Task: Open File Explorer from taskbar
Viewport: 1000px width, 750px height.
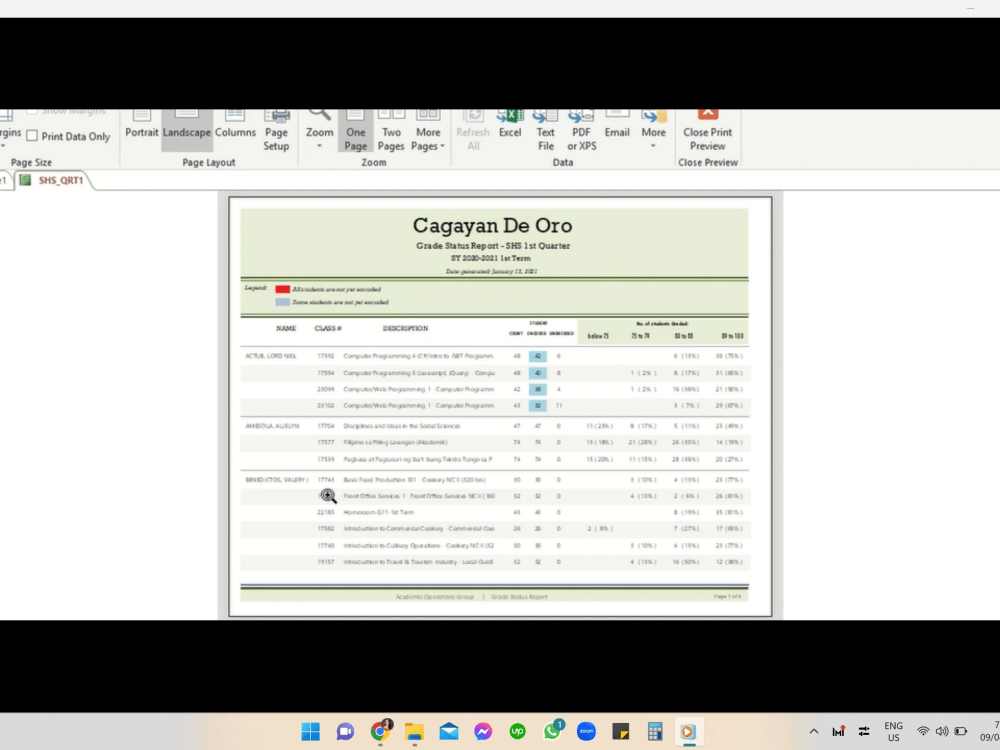Action: click(415, 732)
